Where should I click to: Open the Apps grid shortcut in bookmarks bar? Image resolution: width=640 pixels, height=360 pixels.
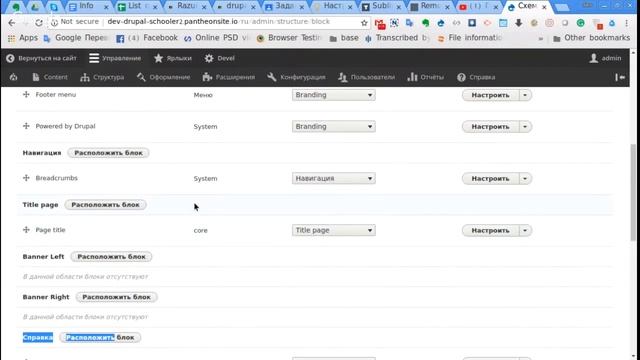point(23,38)
